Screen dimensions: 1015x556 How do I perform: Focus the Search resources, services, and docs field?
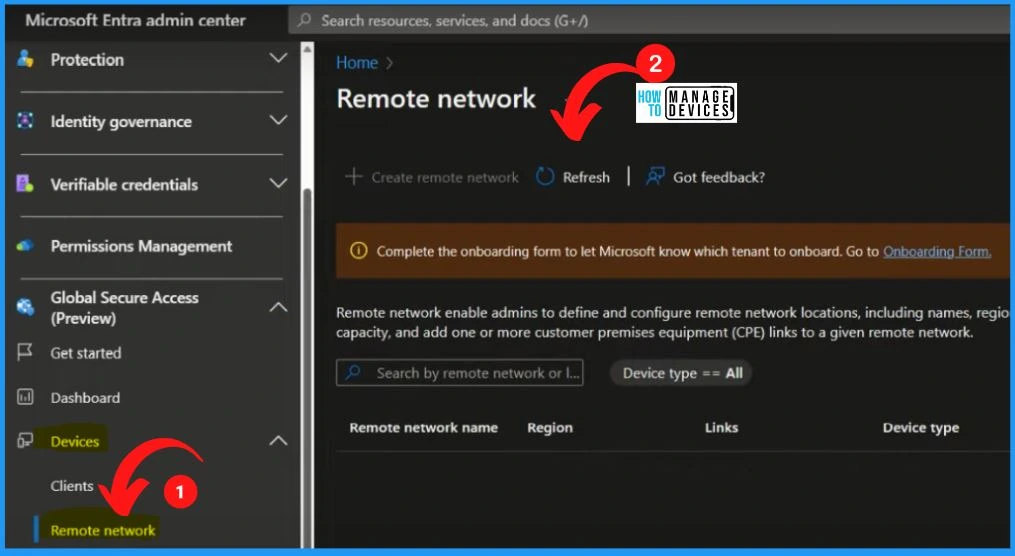(651, 21)
